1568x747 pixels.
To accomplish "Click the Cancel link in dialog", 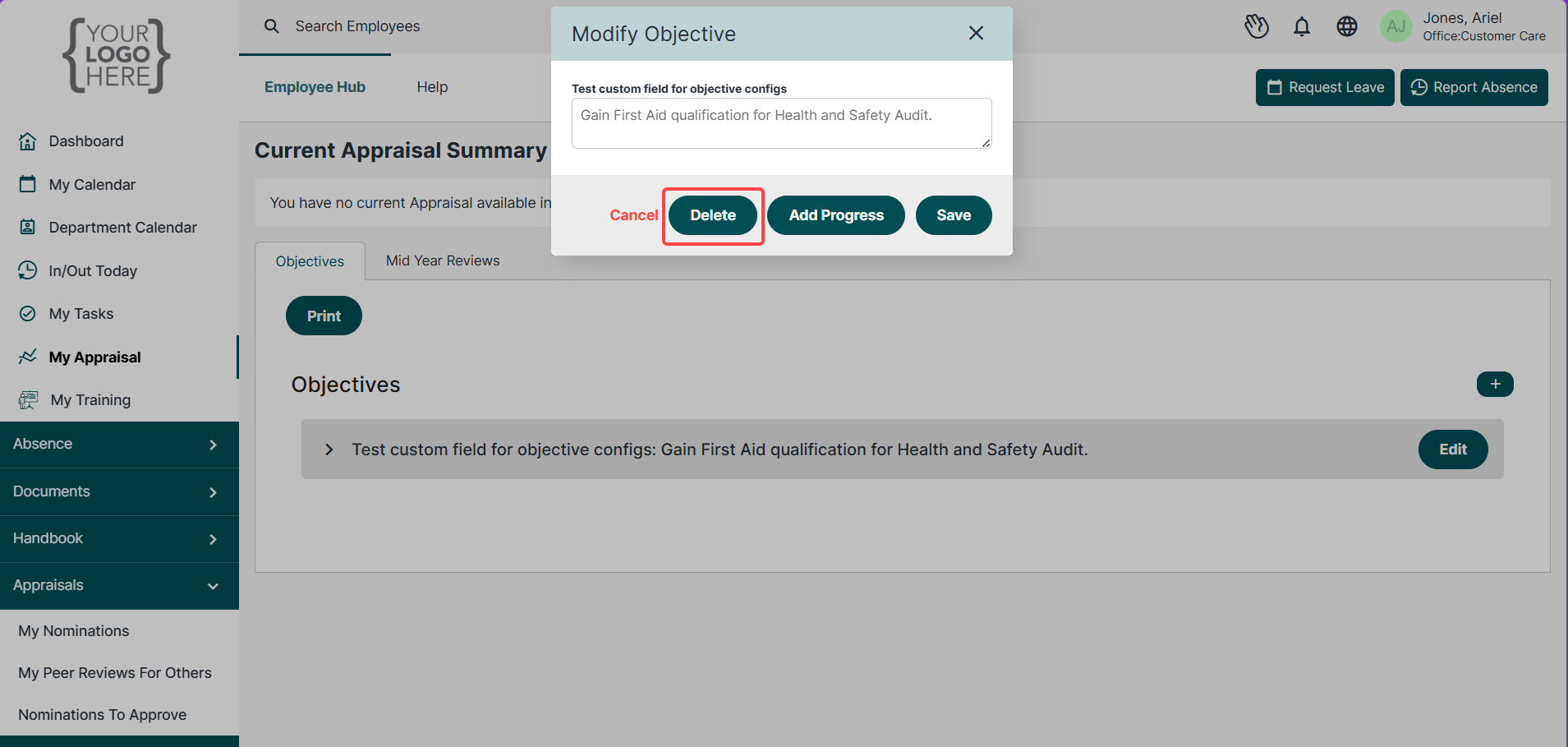I will [x=634, y=215].
